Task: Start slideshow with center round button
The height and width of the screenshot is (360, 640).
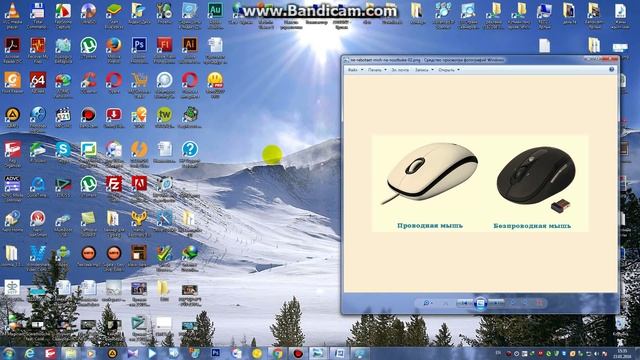Action: coord(480,303)
